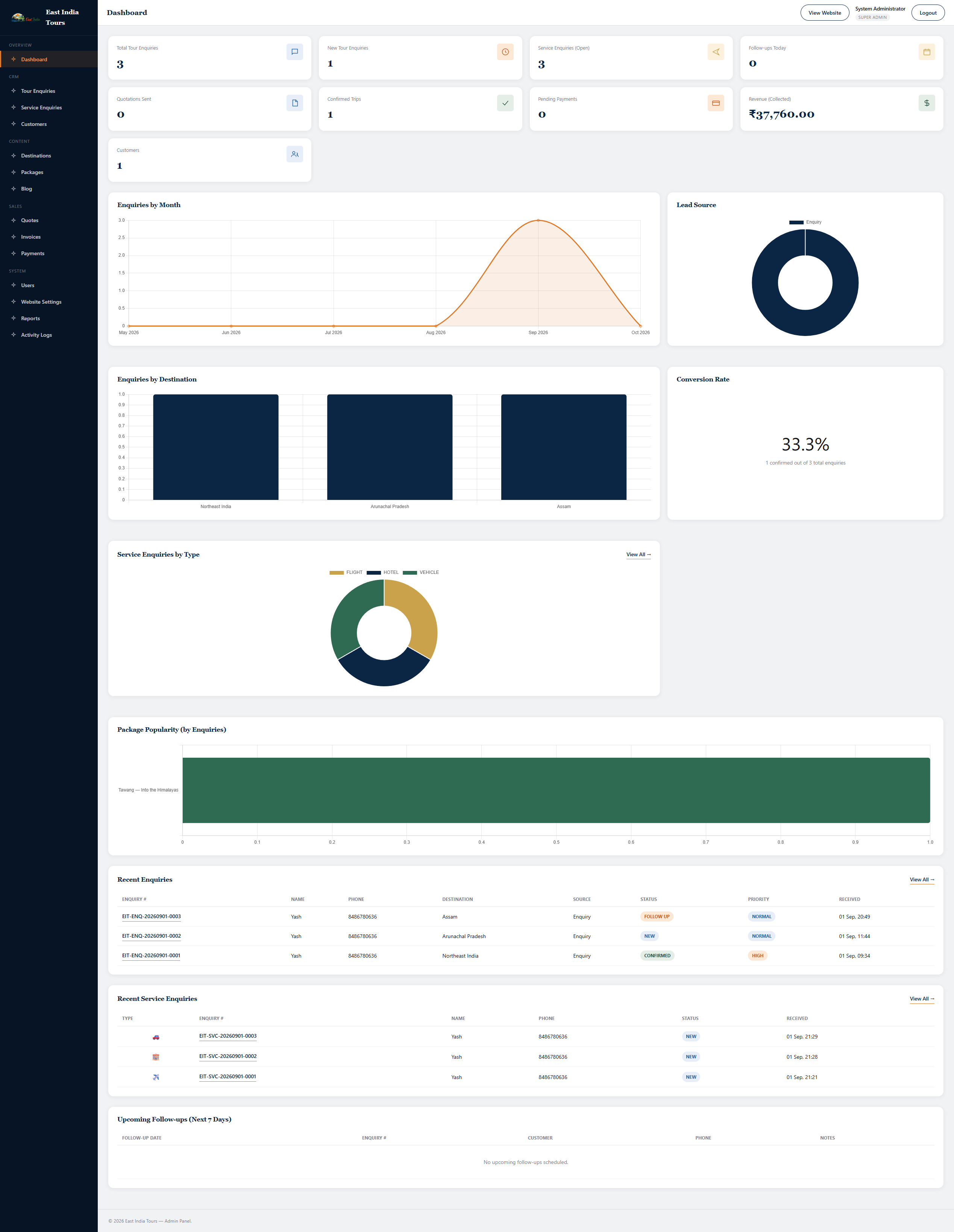Open the Users page

point(49,285)
